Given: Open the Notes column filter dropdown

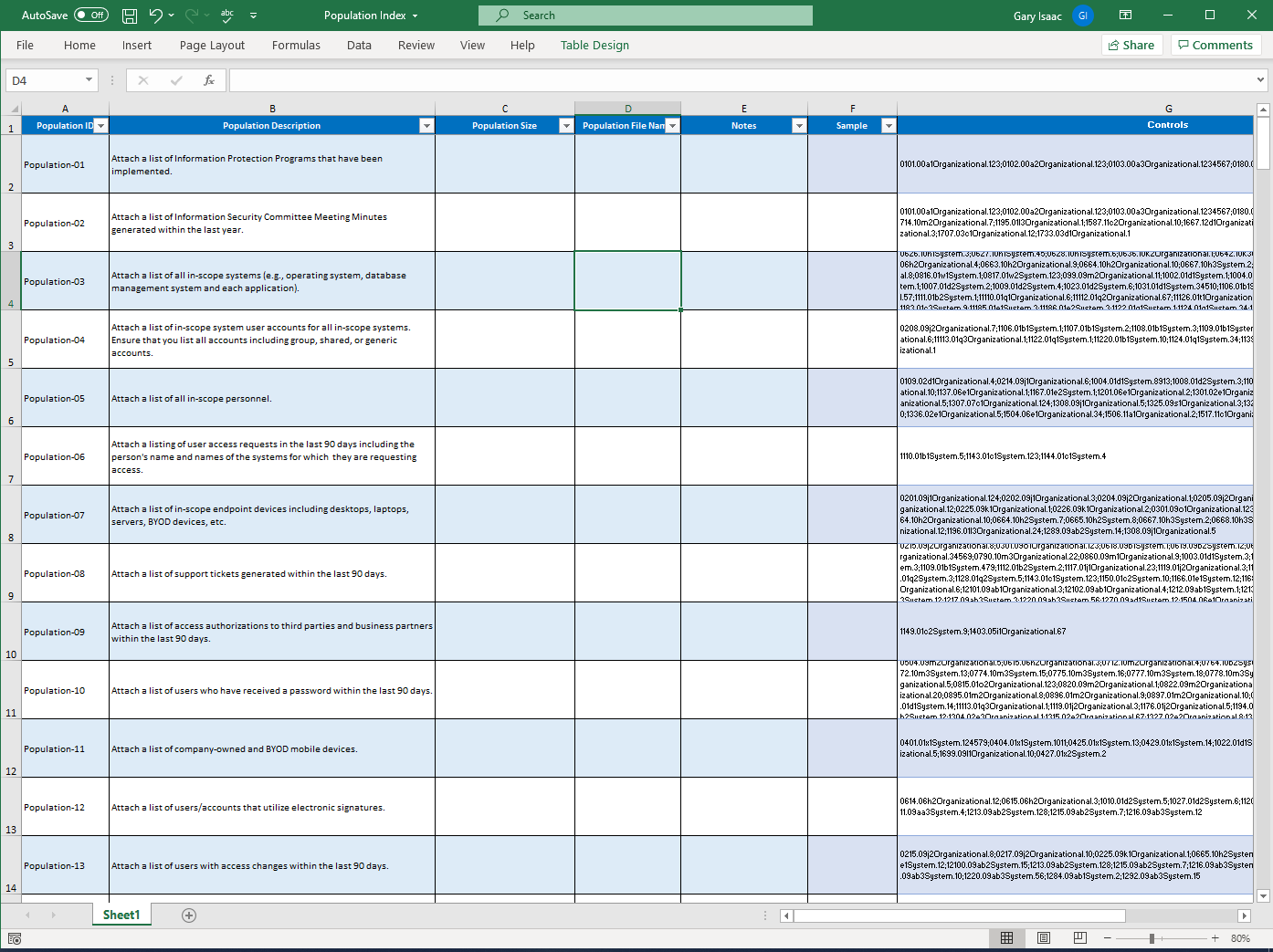Looking at the screenshot, I should (799, 126).
